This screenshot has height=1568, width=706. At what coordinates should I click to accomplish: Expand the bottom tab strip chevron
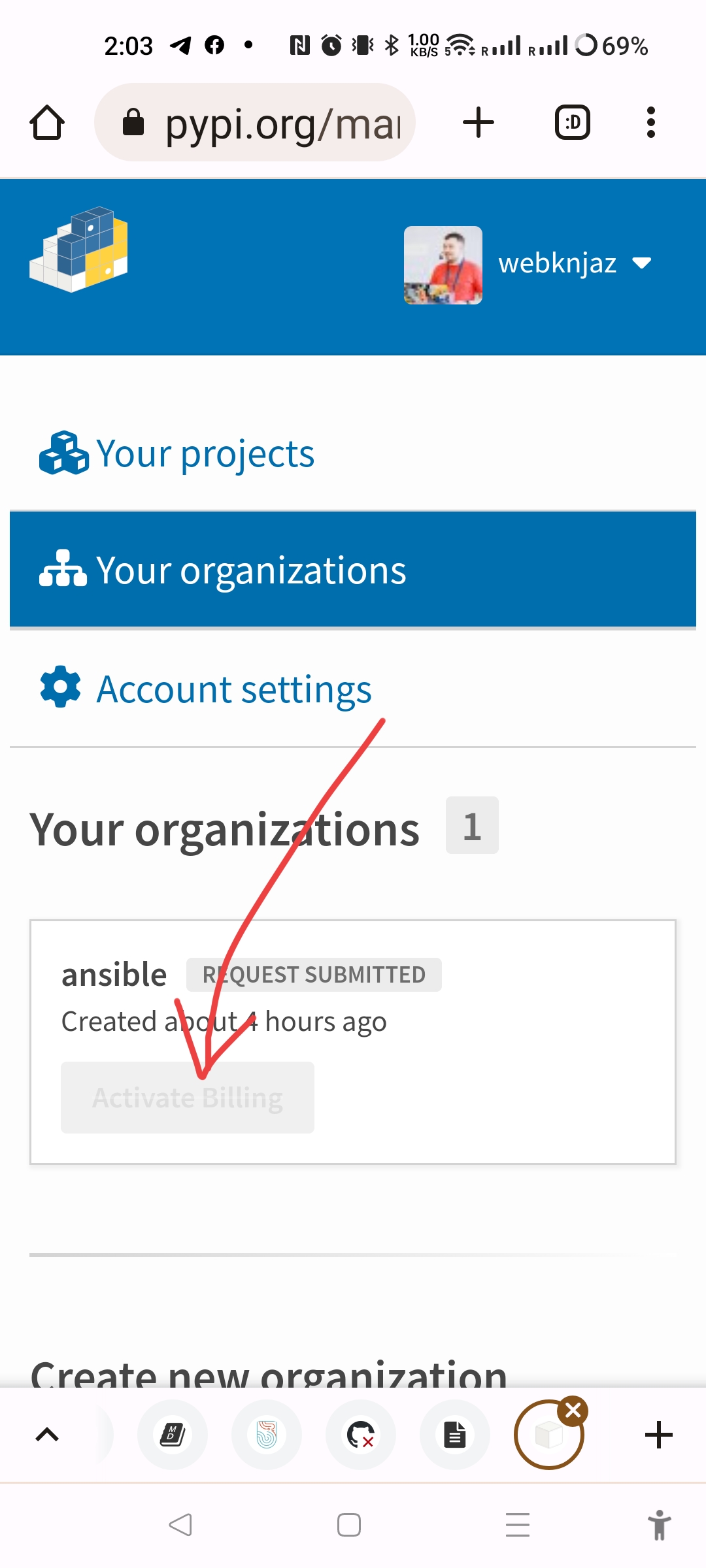47,1435
